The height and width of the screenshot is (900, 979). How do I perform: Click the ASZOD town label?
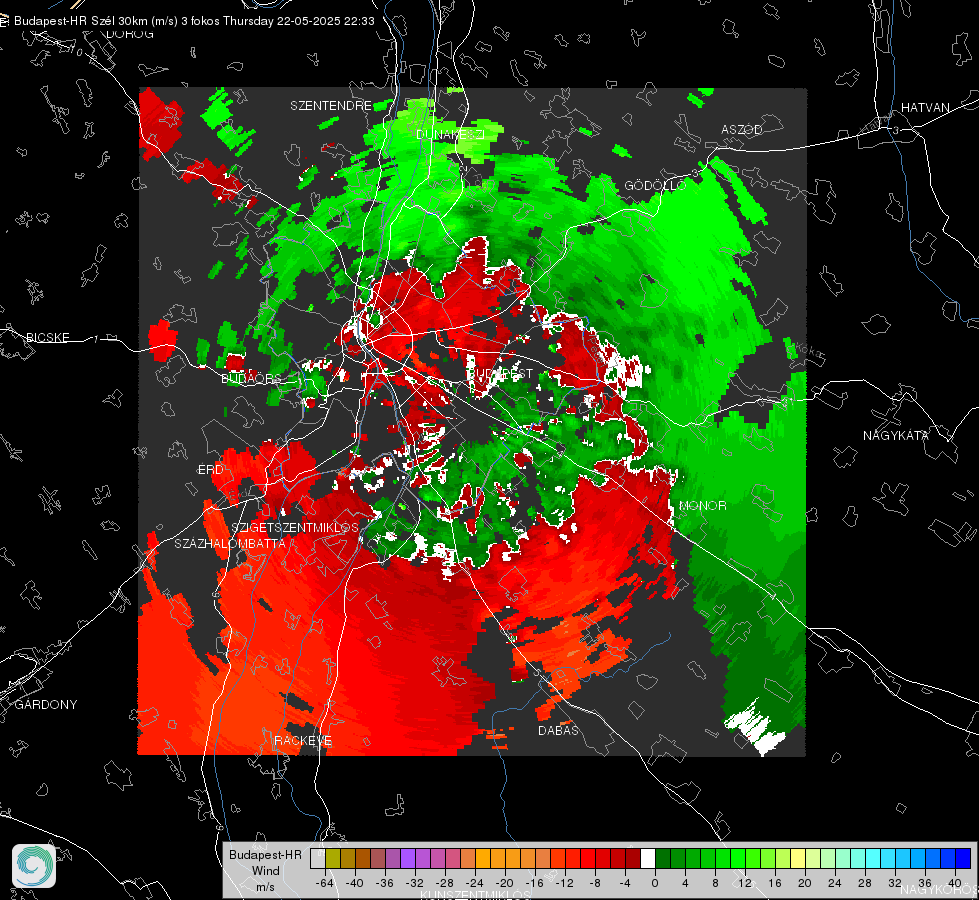(x=742, y=129)
